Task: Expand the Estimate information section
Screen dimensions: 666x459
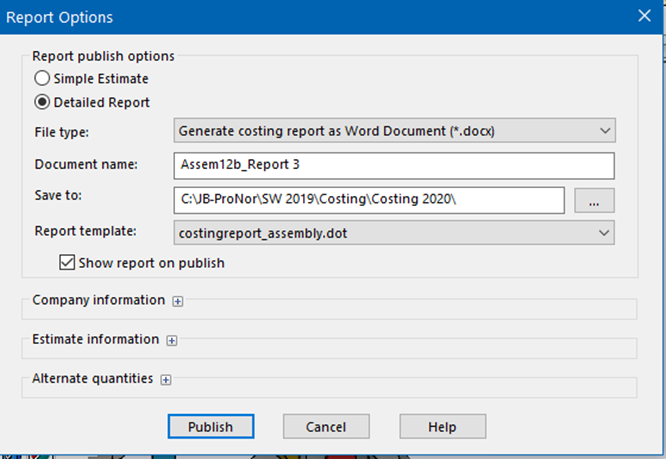Action: pos(172,341)
